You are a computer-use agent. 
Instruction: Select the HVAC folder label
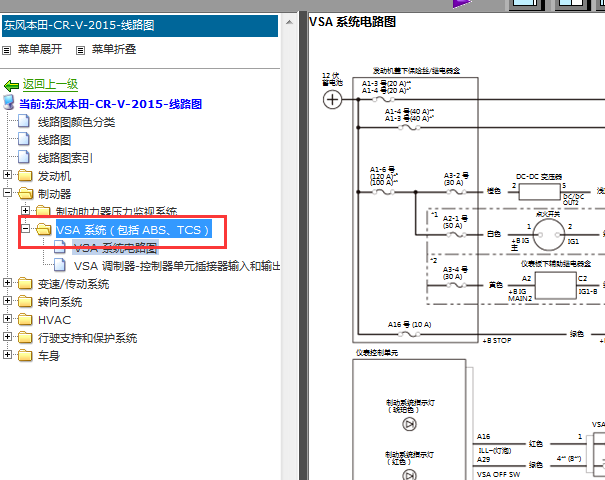pos(54,320)
